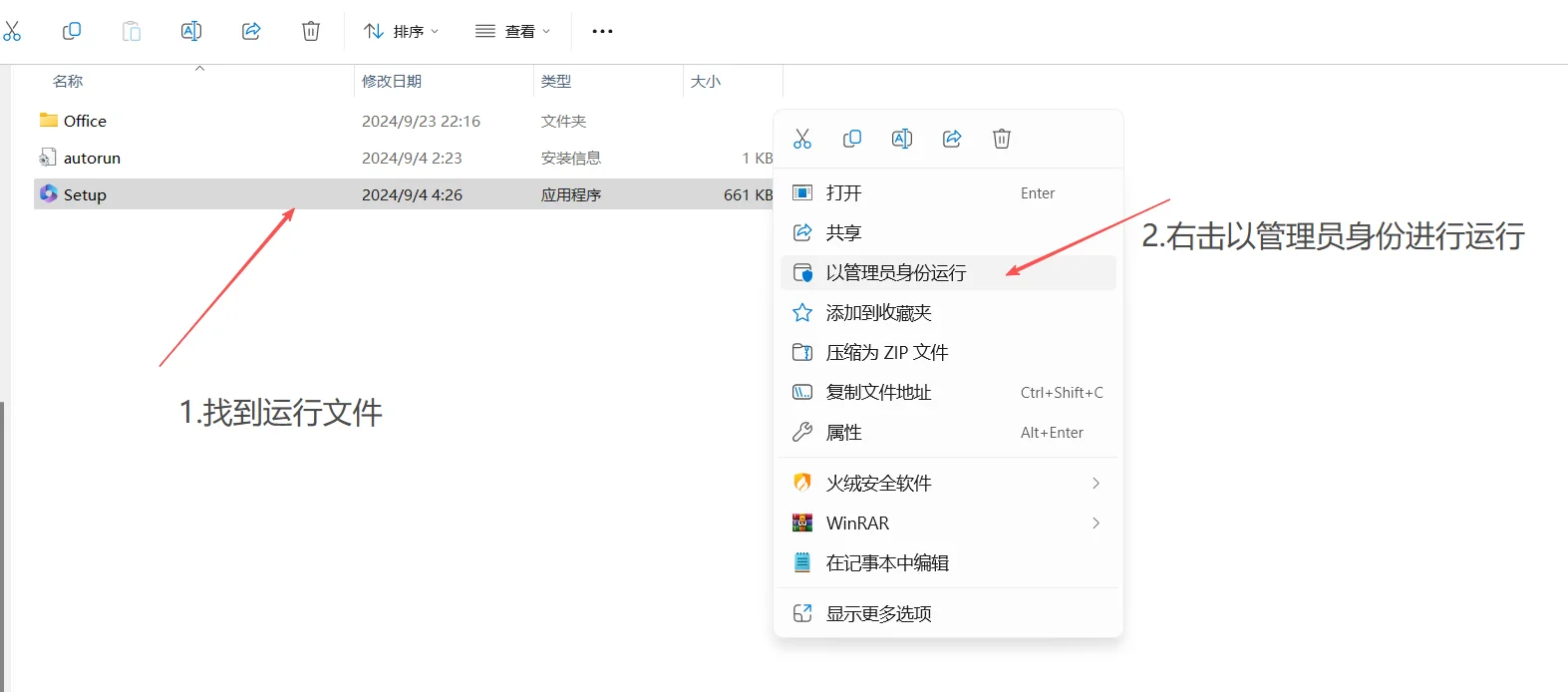The height and width of the screenshot is (692, 1568).
Task: Sort by the 修改日期 column header
Action: (x=392, y=81)
